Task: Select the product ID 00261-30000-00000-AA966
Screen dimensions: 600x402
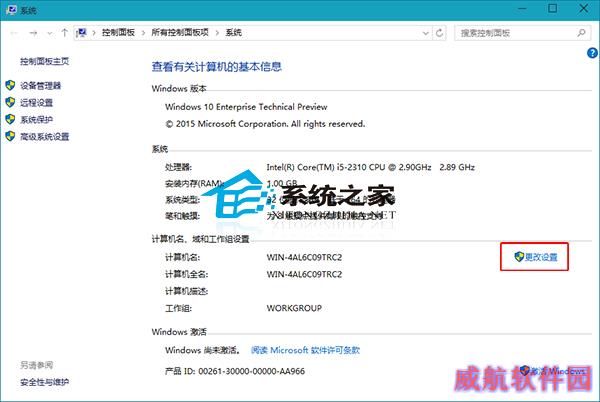Action: [x=251, y=371]
